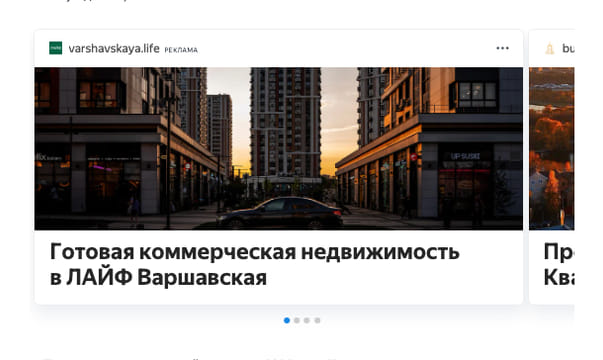603x360 pixels.
Task: Open the headline 'Готовая коммерческая недвижимость в ЛАЙФ Варшавская'
Action: point(255,264)
